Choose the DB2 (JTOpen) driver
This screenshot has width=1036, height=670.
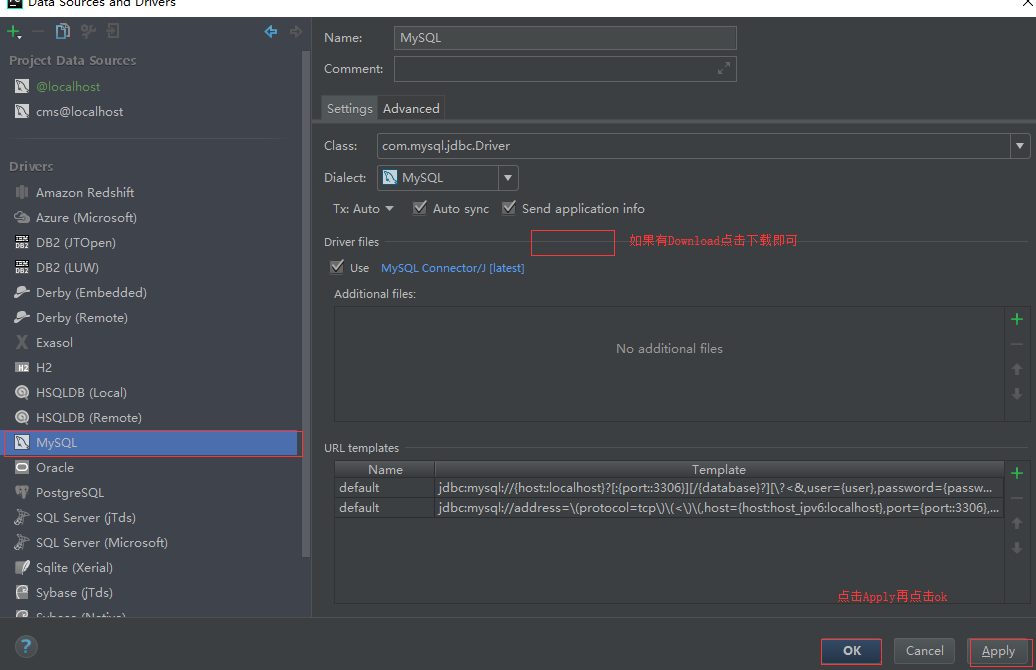pos(75,242)
